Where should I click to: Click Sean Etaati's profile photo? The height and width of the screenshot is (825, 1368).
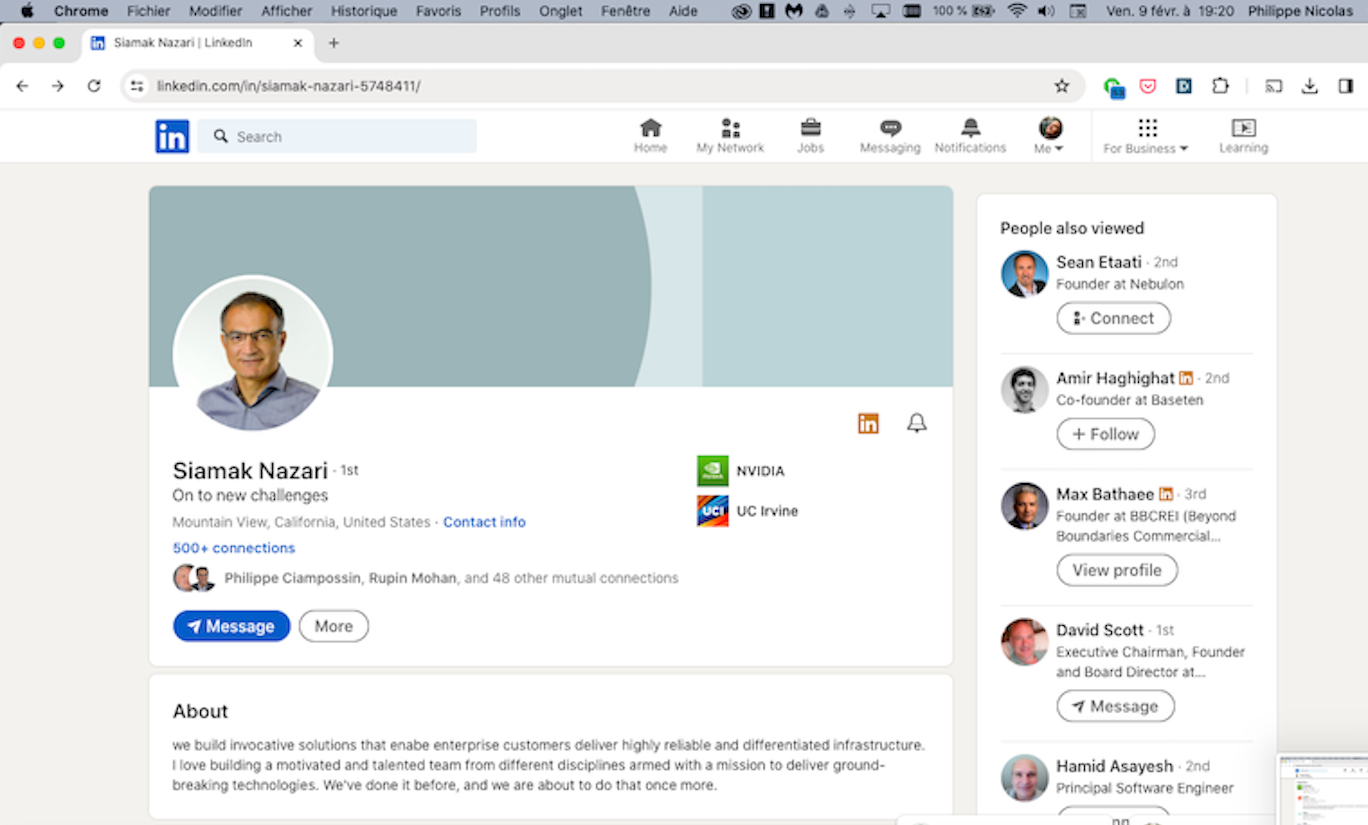[x=1025, y=274]
